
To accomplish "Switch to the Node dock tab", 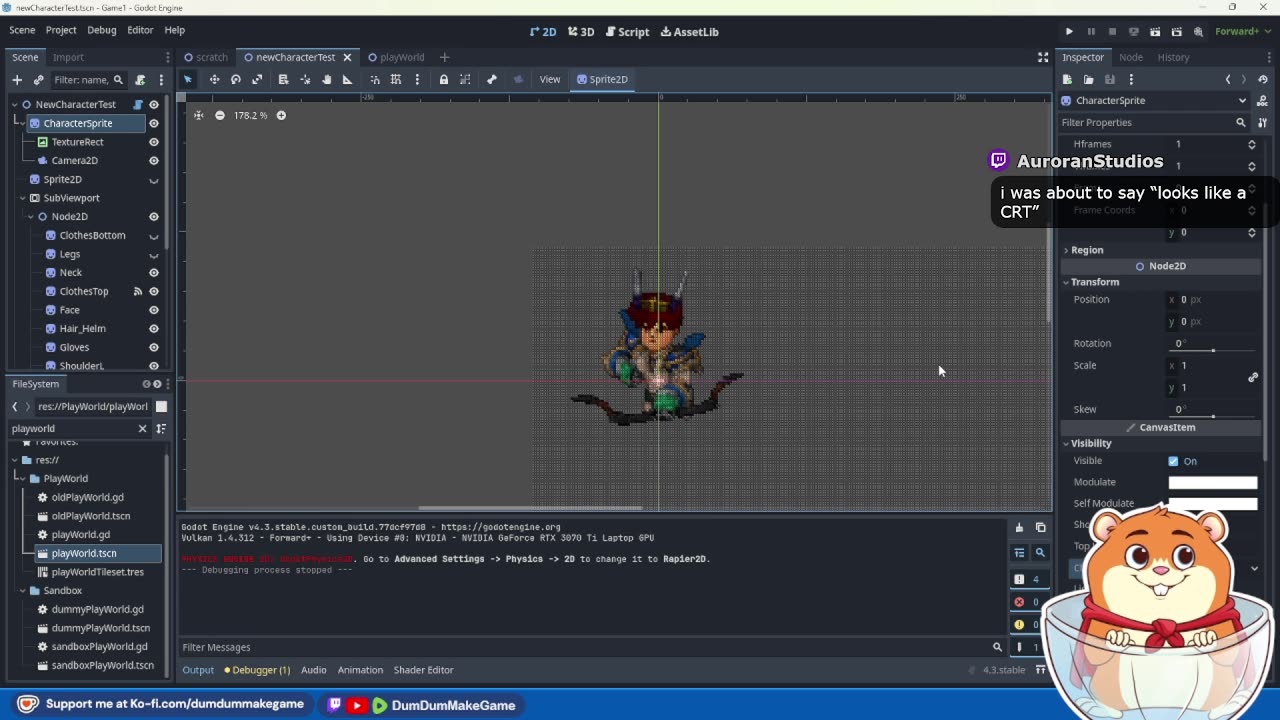I will [1130, 57].
